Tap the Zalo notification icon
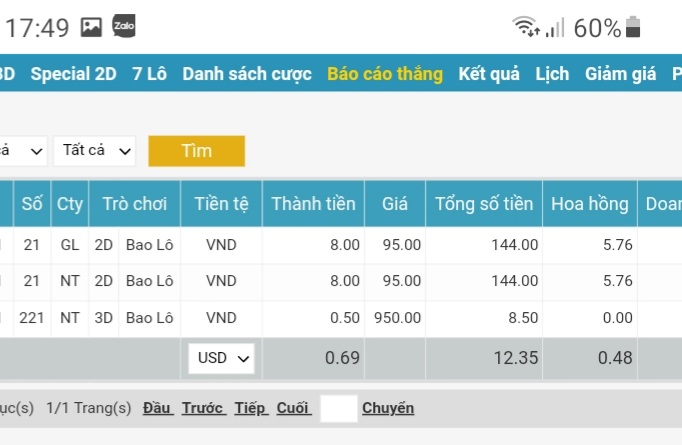The width and height of the screenshot is (682, 445). click(x=124, y=26)
